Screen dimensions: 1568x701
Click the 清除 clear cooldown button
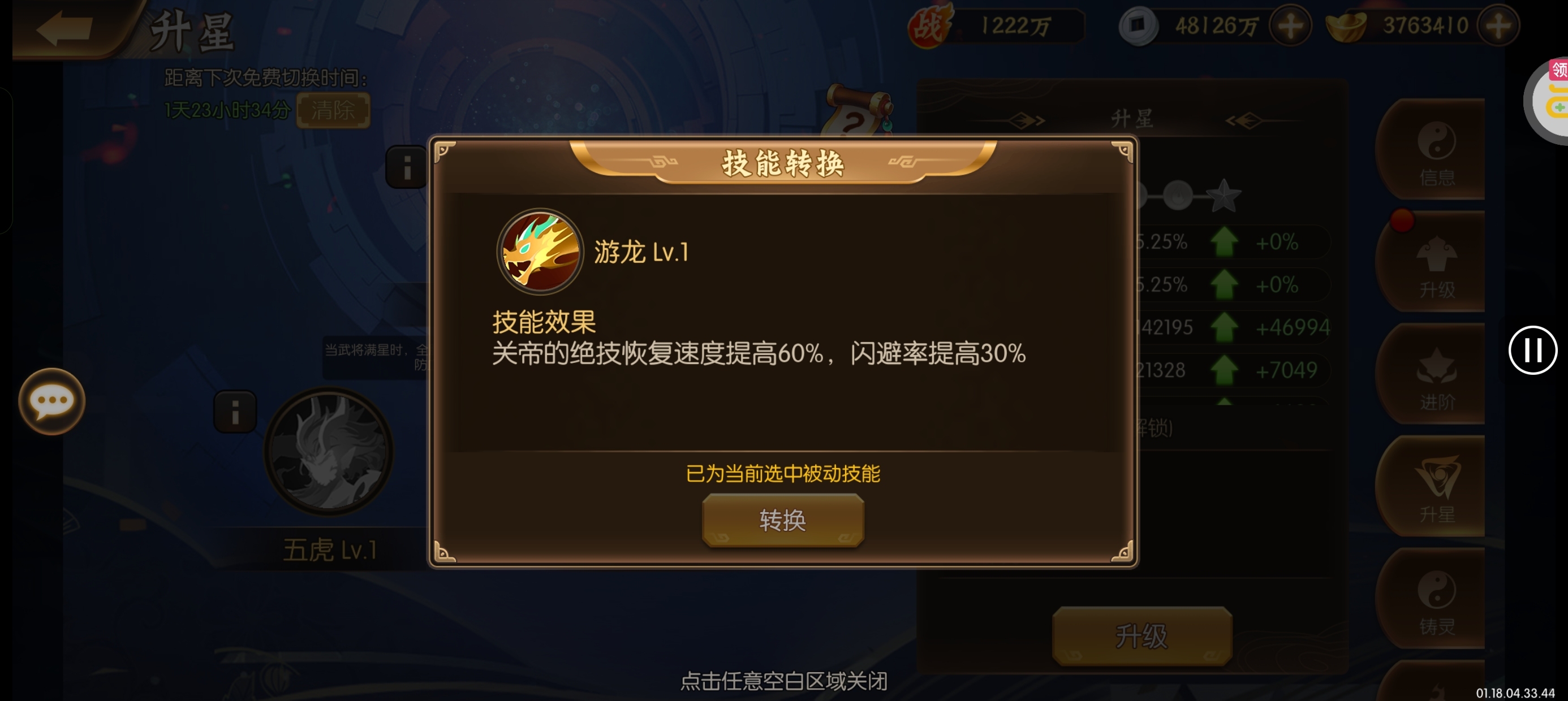(333, 110)
